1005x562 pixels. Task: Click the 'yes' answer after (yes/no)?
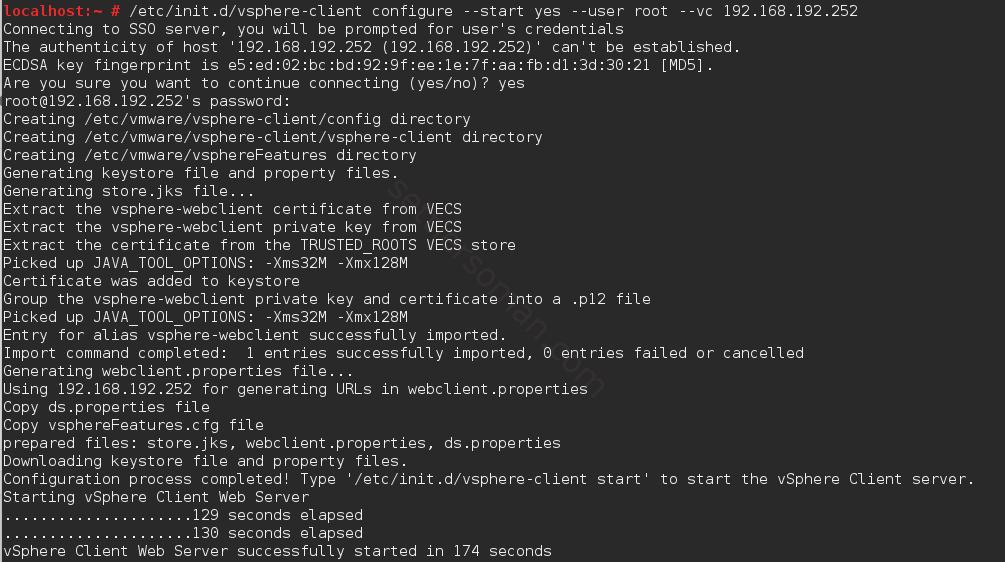[x=511, y=83]
